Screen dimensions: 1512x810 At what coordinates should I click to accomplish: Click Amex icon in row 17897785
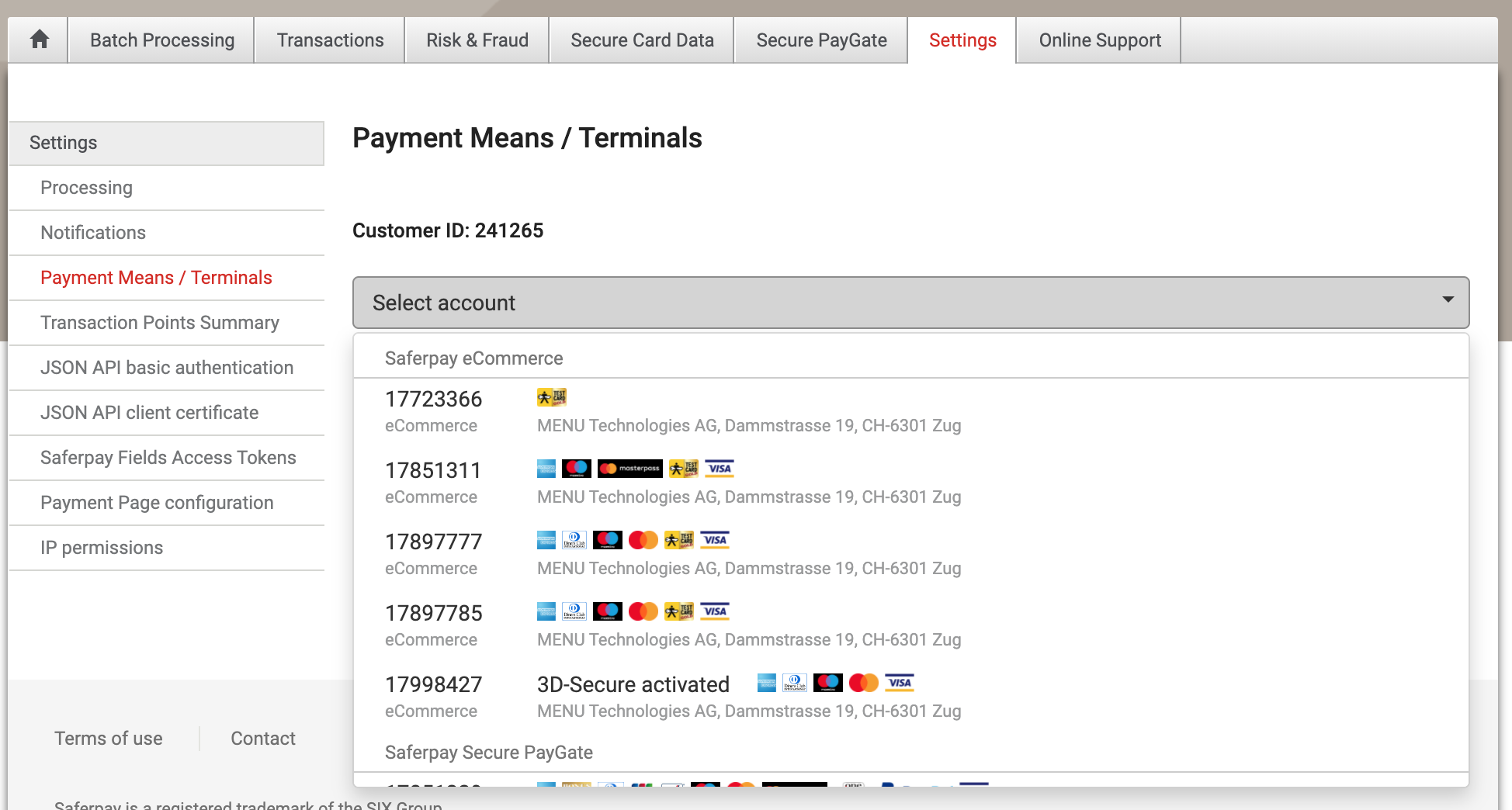pyautogui.click(x=546, y=611)
